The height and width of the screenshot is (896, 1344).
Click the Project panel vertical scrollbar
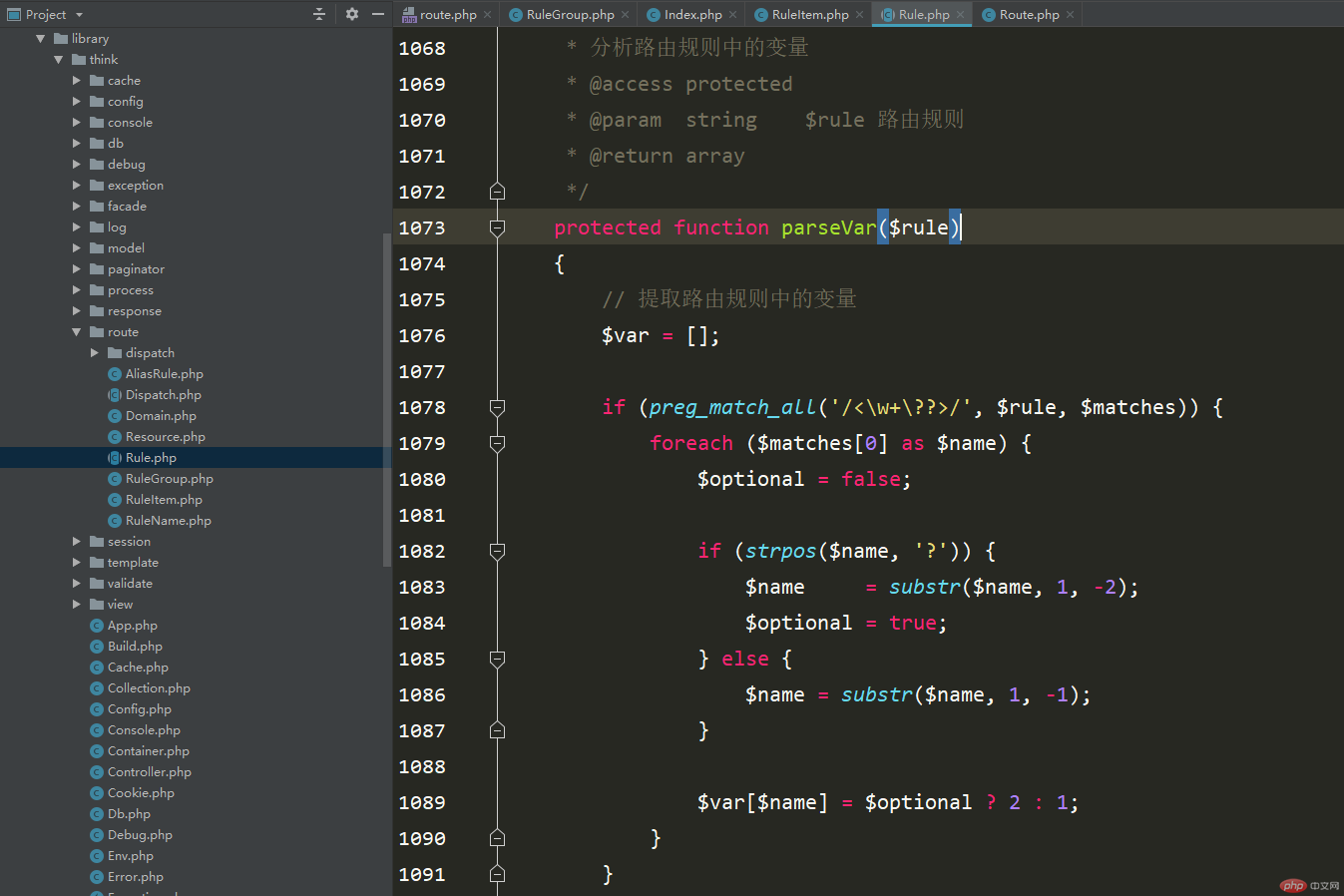(x=387, y=399)
